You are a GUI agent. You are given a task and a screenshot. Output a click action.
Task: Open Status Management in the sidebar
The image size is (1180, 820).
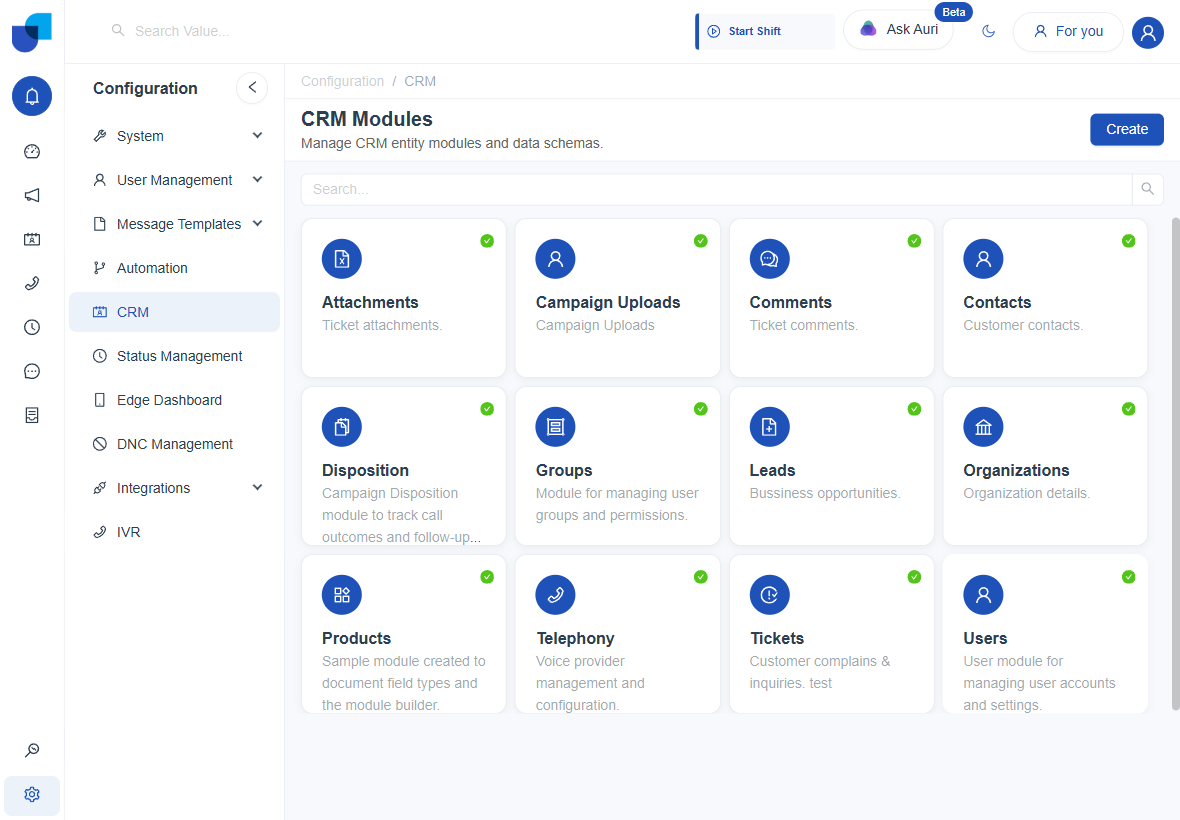click(175, 356)
